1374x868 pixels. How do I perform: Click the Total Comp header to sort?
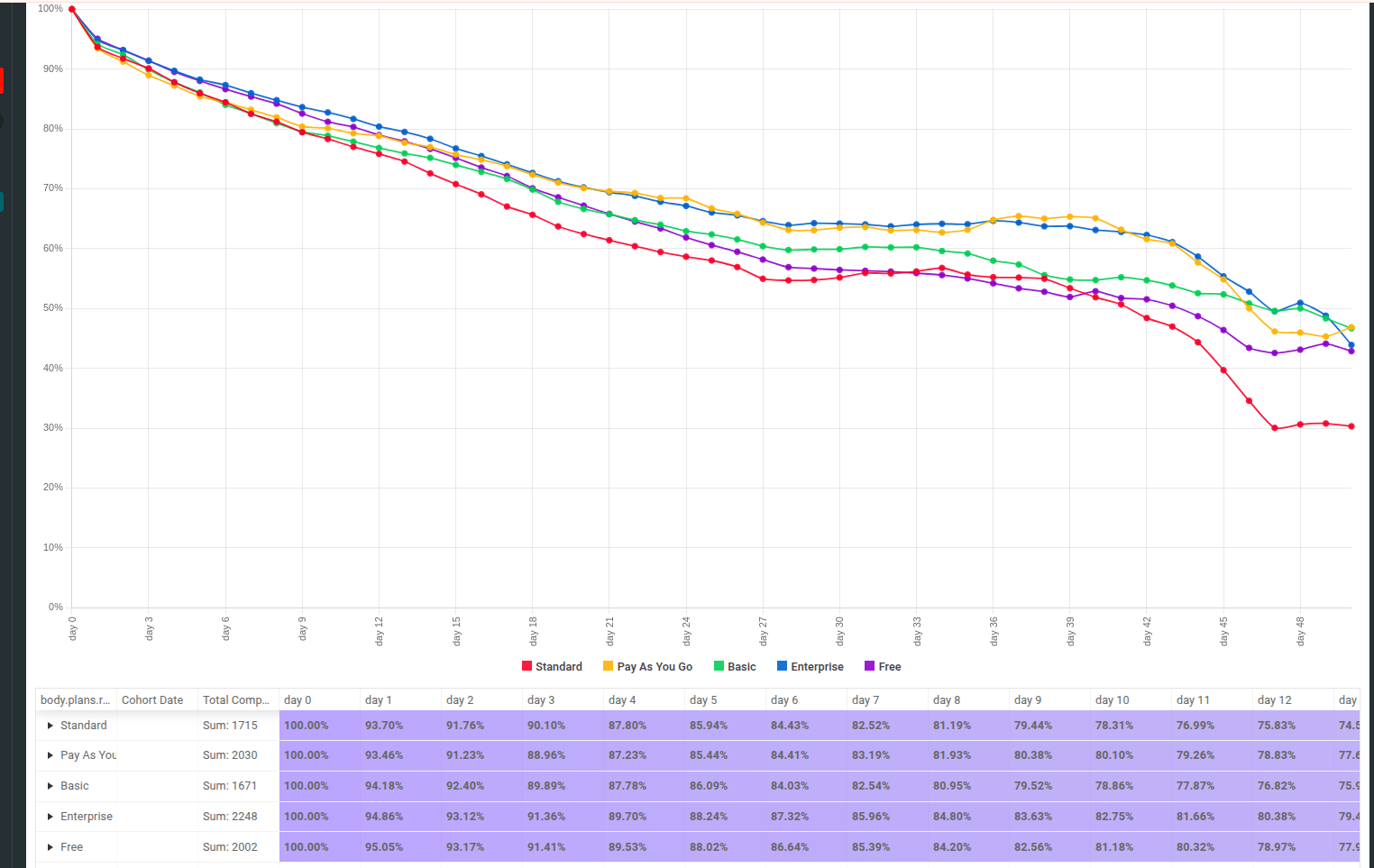(234, 699)
